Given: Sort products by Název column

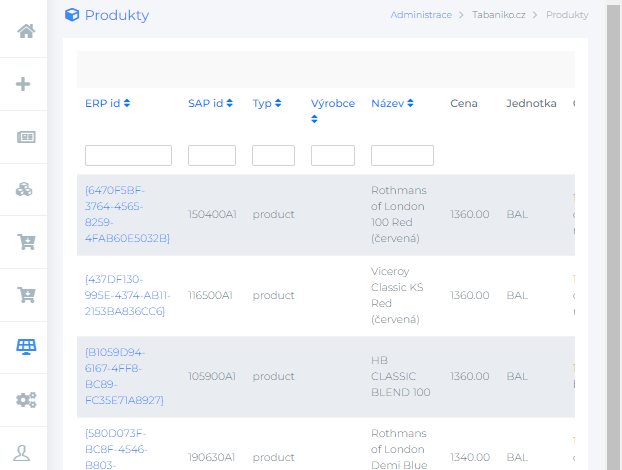Looking at the screenshot, I should click(x=392, y=103).
